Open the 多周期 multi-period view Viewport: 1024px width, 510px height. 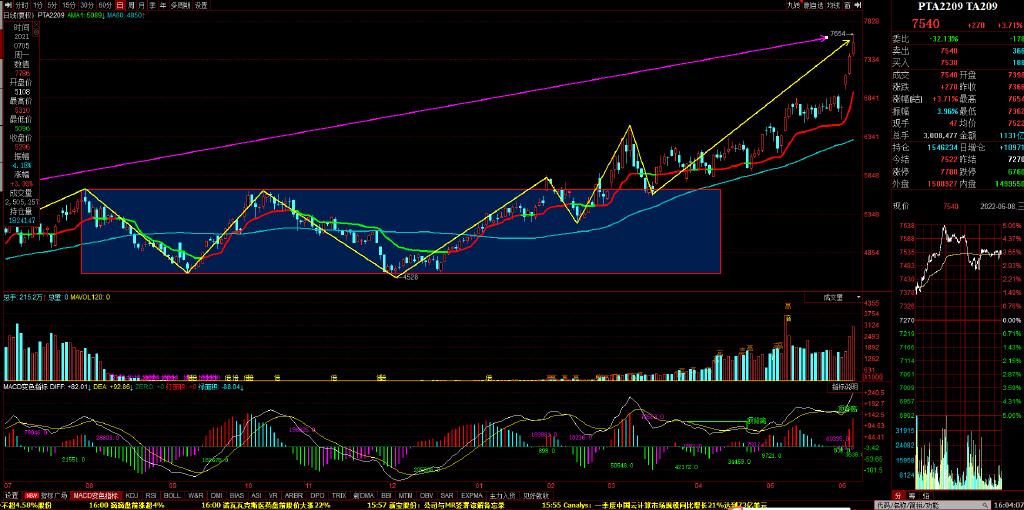tap(180, 5)
